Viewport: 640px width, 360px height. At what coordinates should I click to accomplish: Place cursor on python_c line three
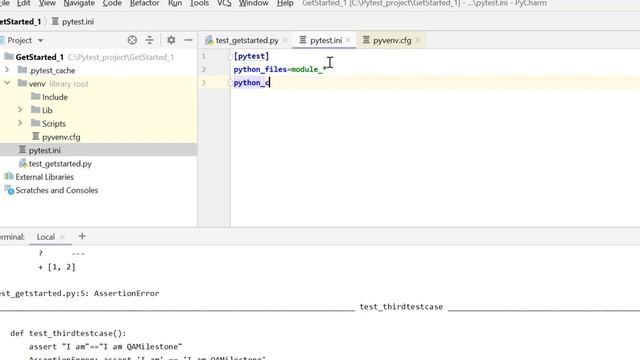tap(251, 83)
